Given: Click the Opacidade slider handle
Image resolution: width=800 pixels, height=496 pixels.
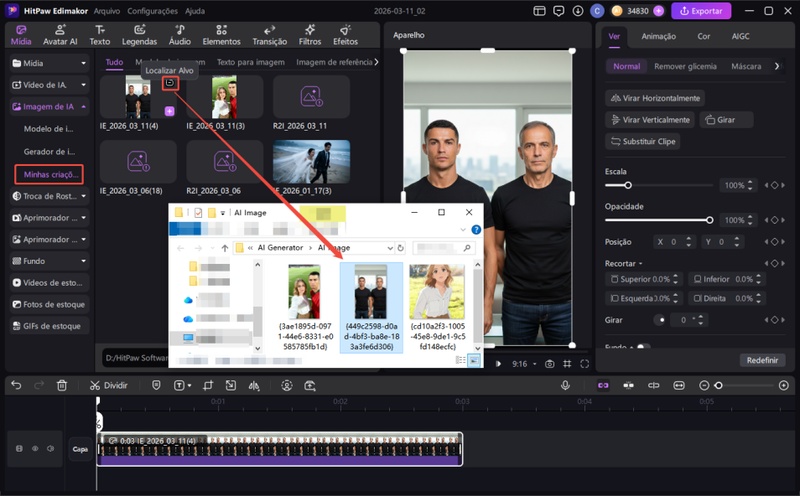Looking at the screenshot, I should pyautogui.click(x=710, y=219).
